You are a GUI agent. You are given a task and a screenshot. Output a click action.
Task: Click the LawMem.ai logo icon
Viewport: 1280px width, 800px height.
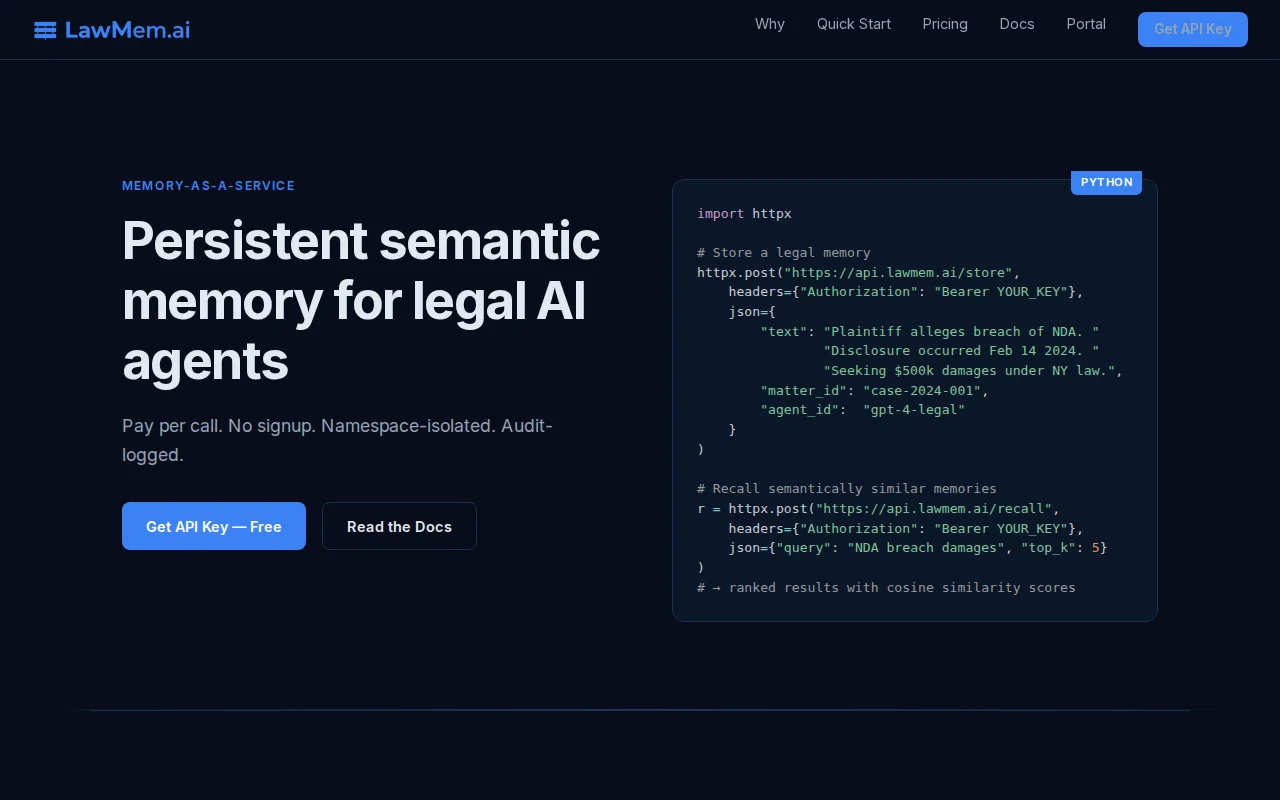tap(45, 30)
